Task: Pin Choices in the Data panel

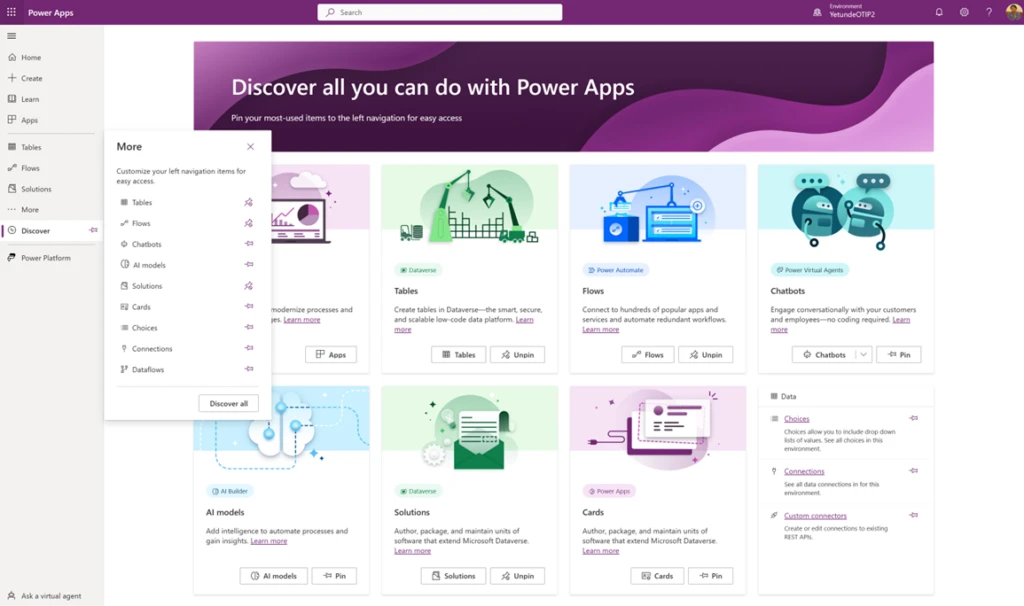Action: (x=911, y=418)
